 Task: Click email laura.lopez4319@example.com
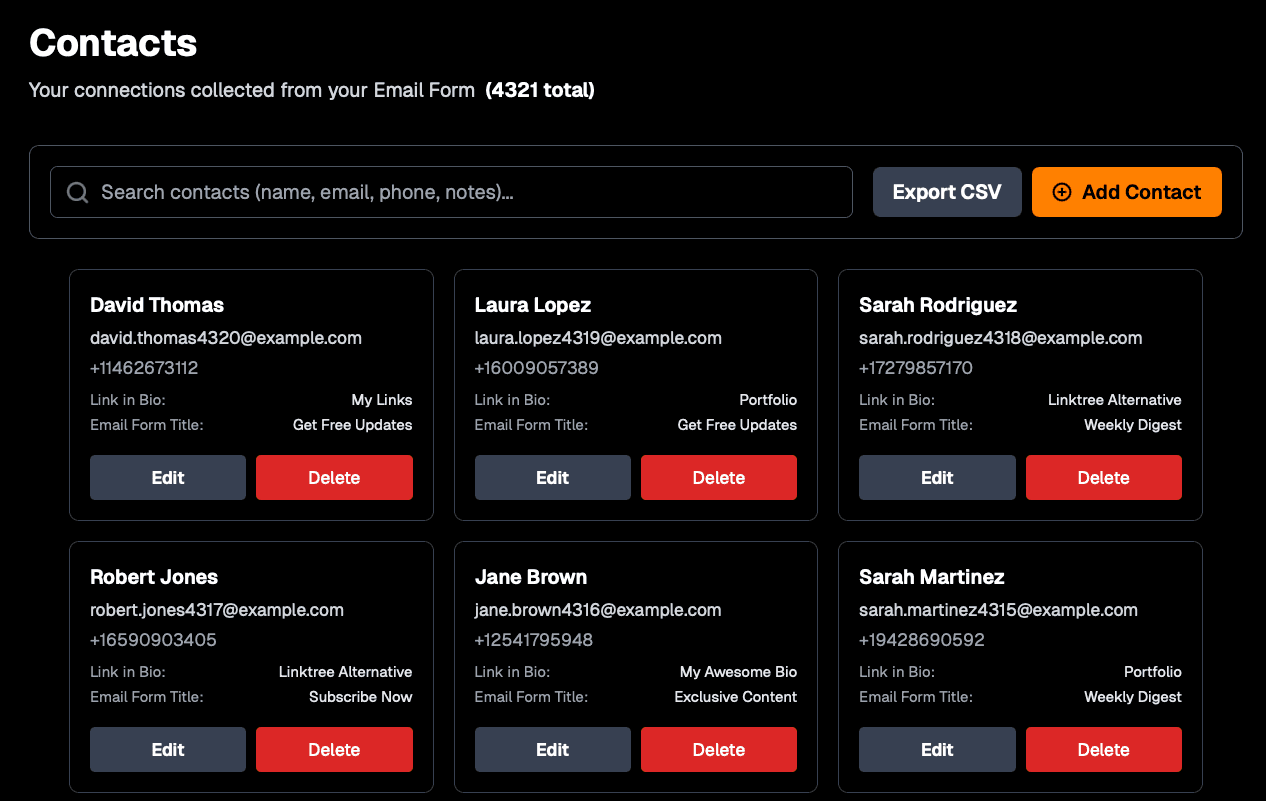point(598,338)
